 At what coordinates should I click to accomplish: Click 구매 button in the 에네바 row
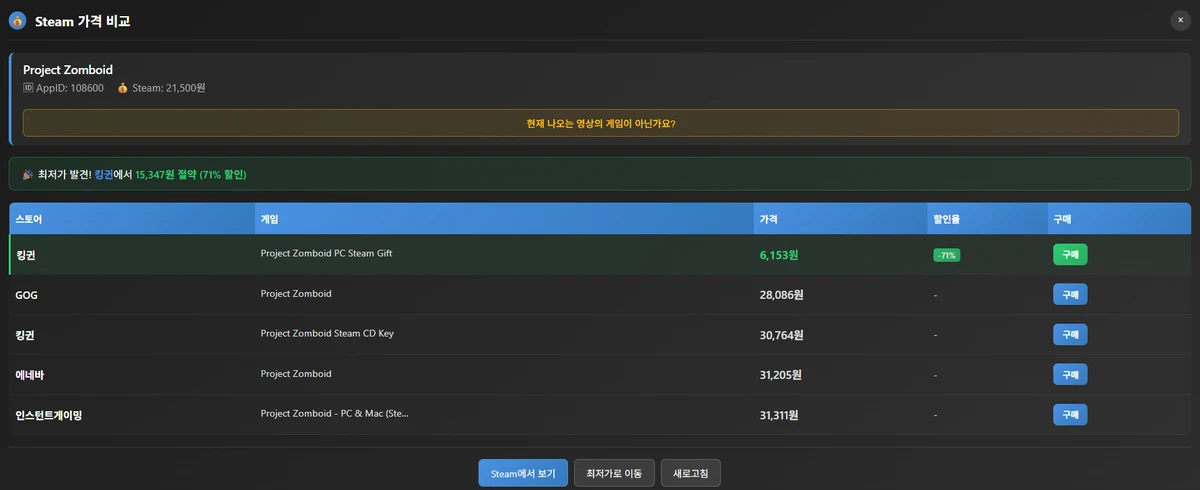[1070, 374]
